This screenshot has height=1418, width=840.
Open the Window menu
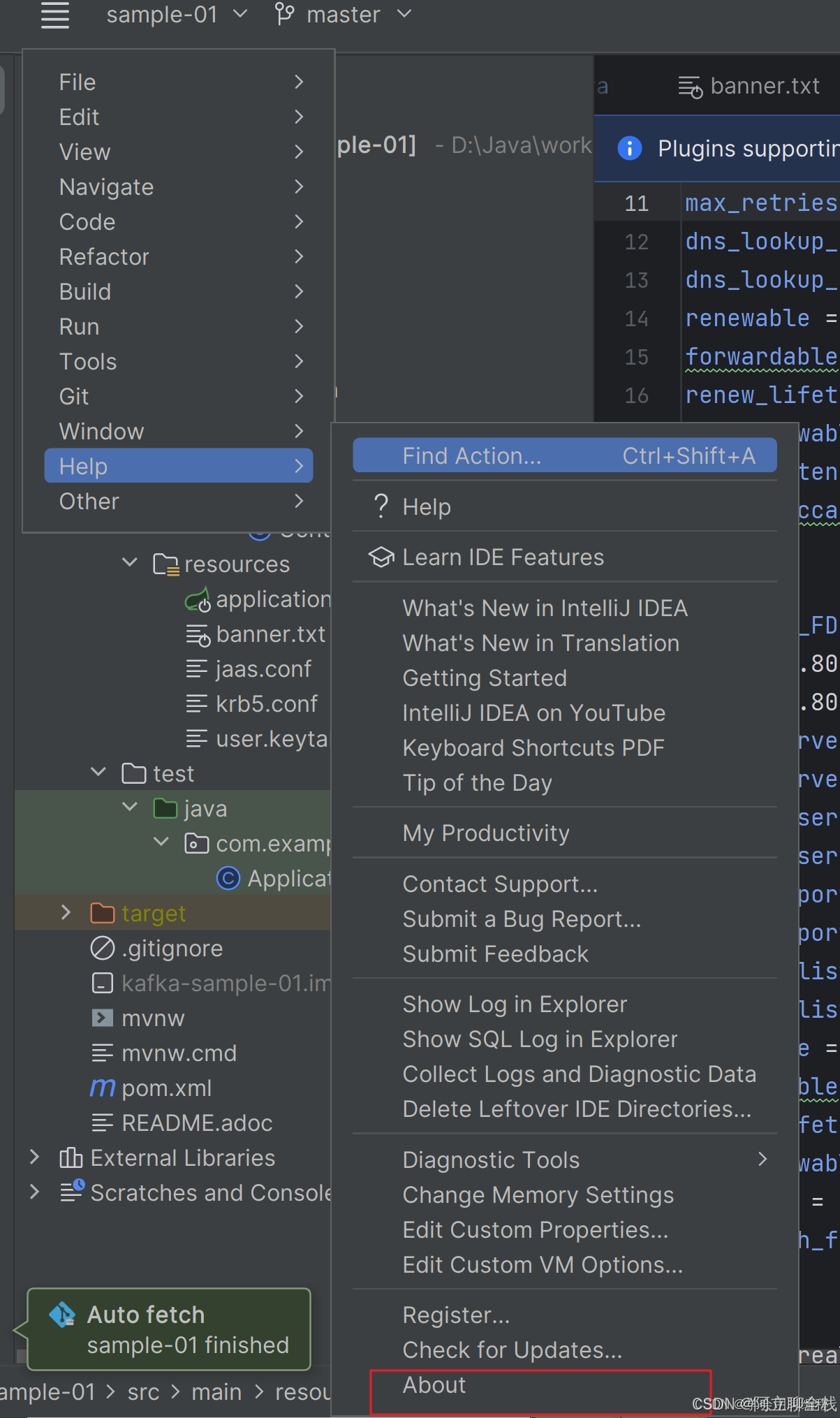click(x=179, y=431)
